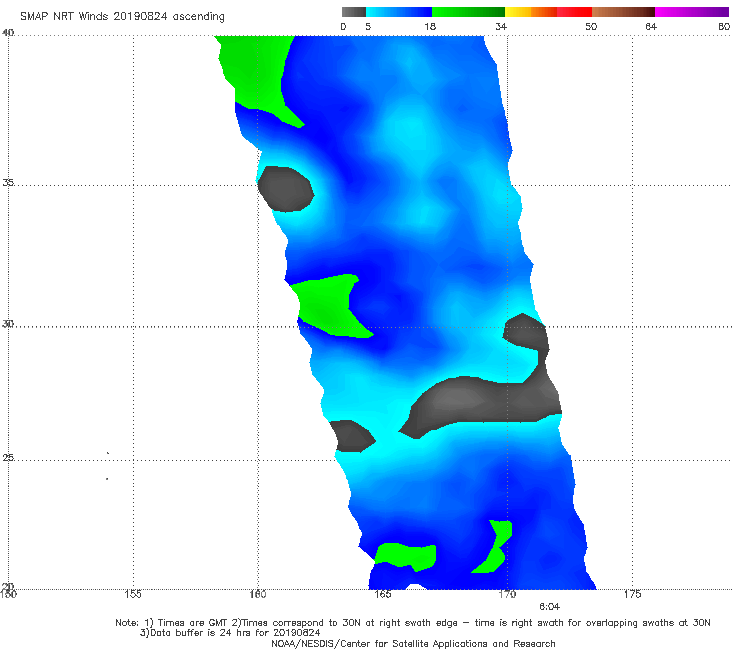Click the colorbar label 64
This screenshot has height=650, width=740.
[651, 27]
